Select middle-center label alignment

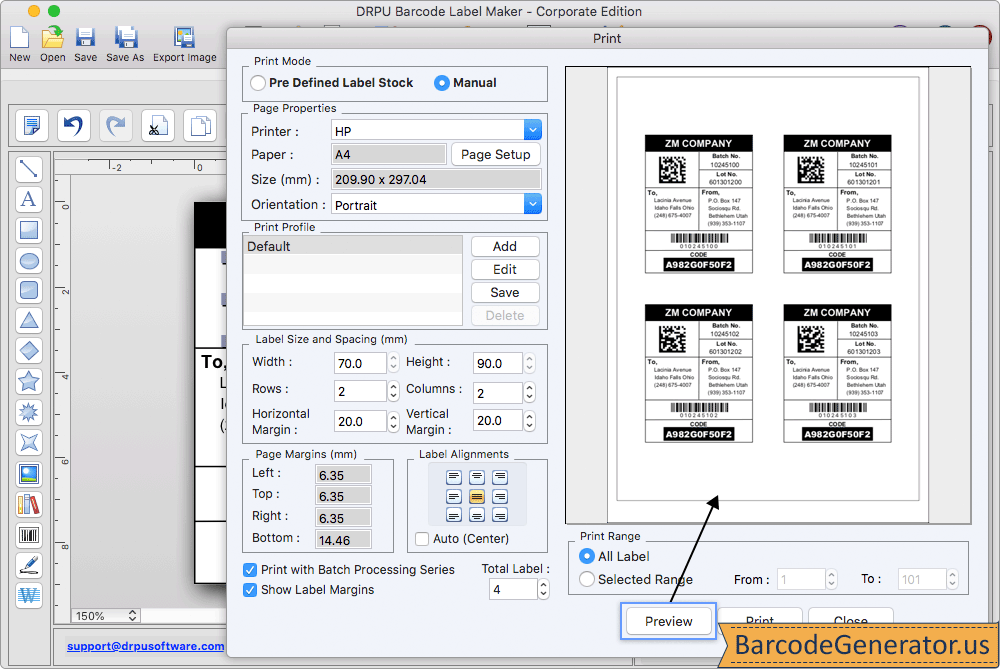coord(477,496)
